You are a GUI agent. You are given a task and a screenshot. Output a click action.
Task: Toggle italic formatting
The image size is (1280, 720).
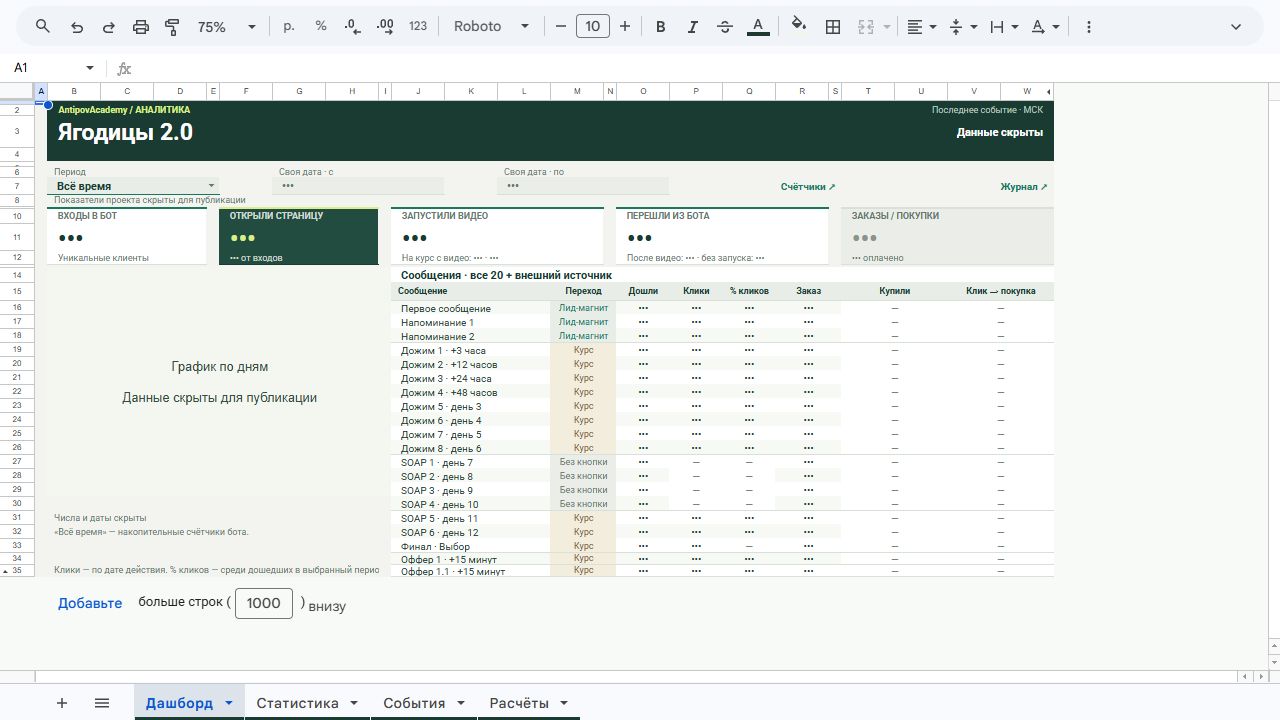click(692, 27)
